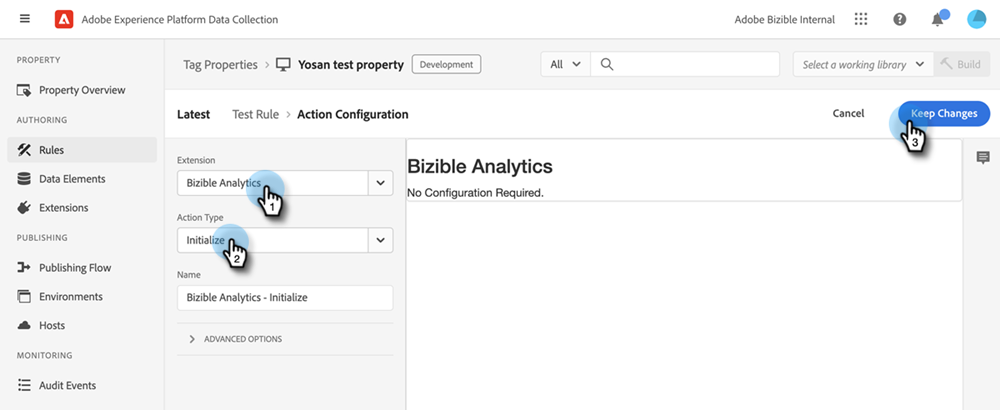Open the Action Type dropdown arrow
The height and width of the screenshot is (410, 1000).
[x=381, y=240]
